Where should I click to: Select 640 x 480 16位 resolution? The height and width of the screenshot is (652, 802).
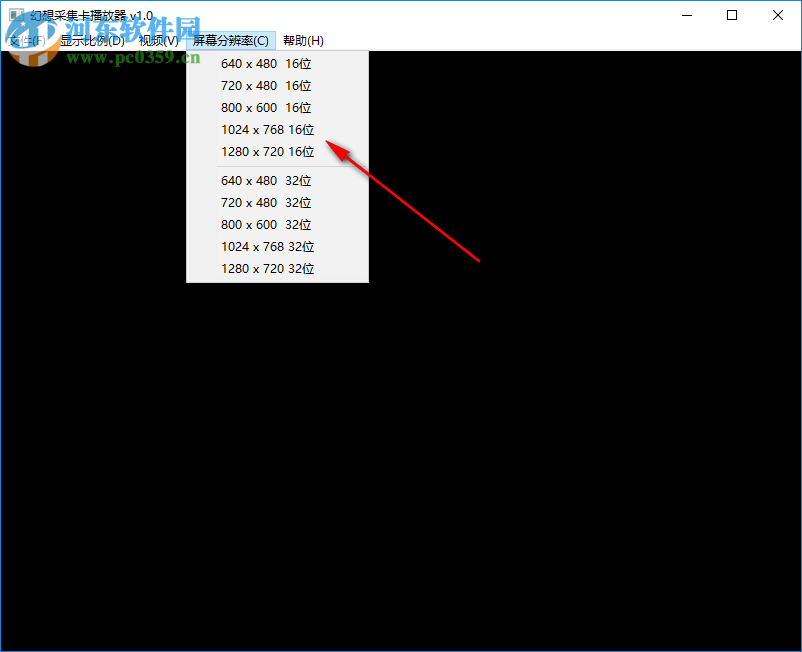[277, 64]
